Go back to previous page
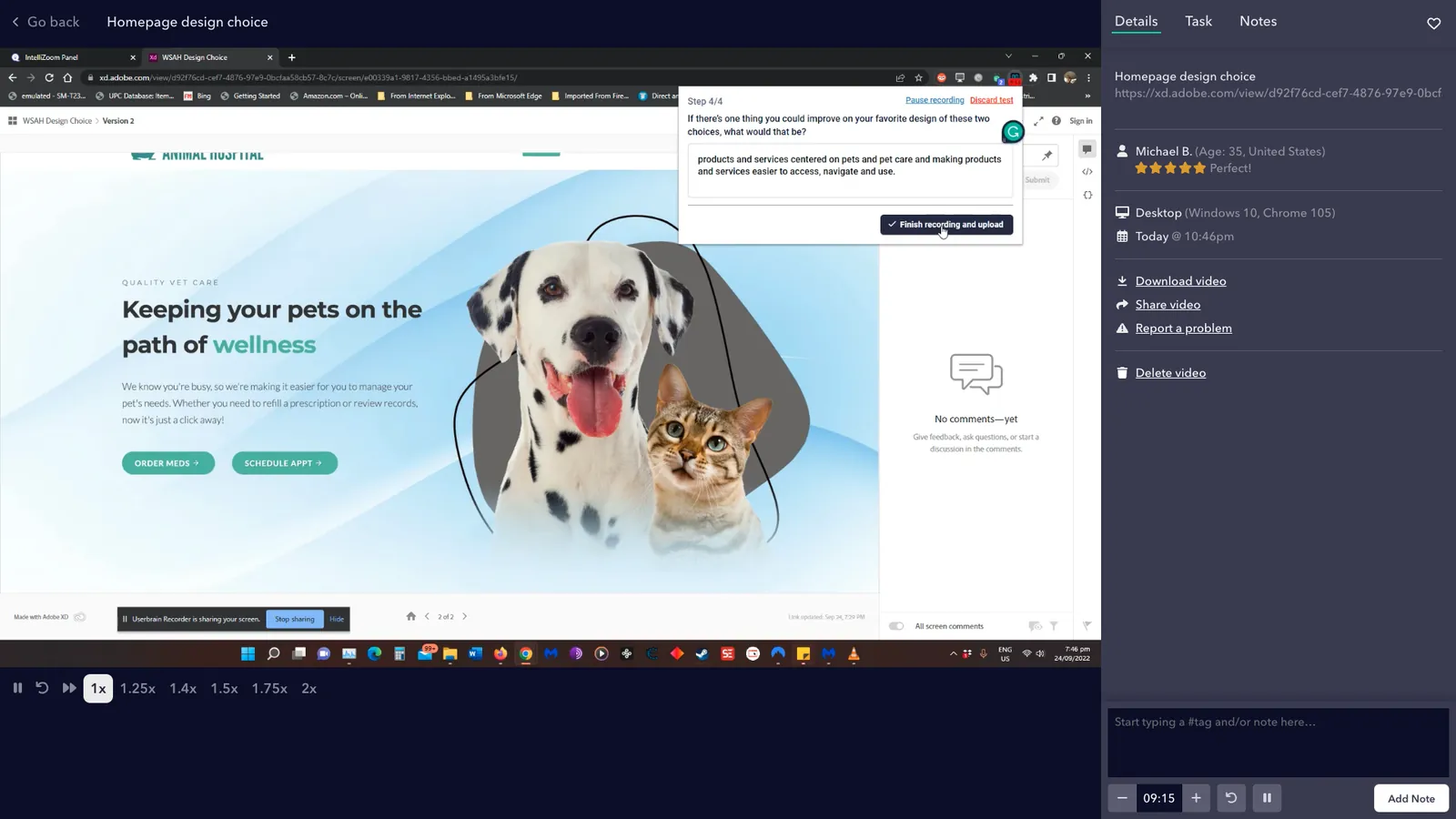The height and width of the screenshot is (819, 1456). pyautogui.click(x=45, y=22)
